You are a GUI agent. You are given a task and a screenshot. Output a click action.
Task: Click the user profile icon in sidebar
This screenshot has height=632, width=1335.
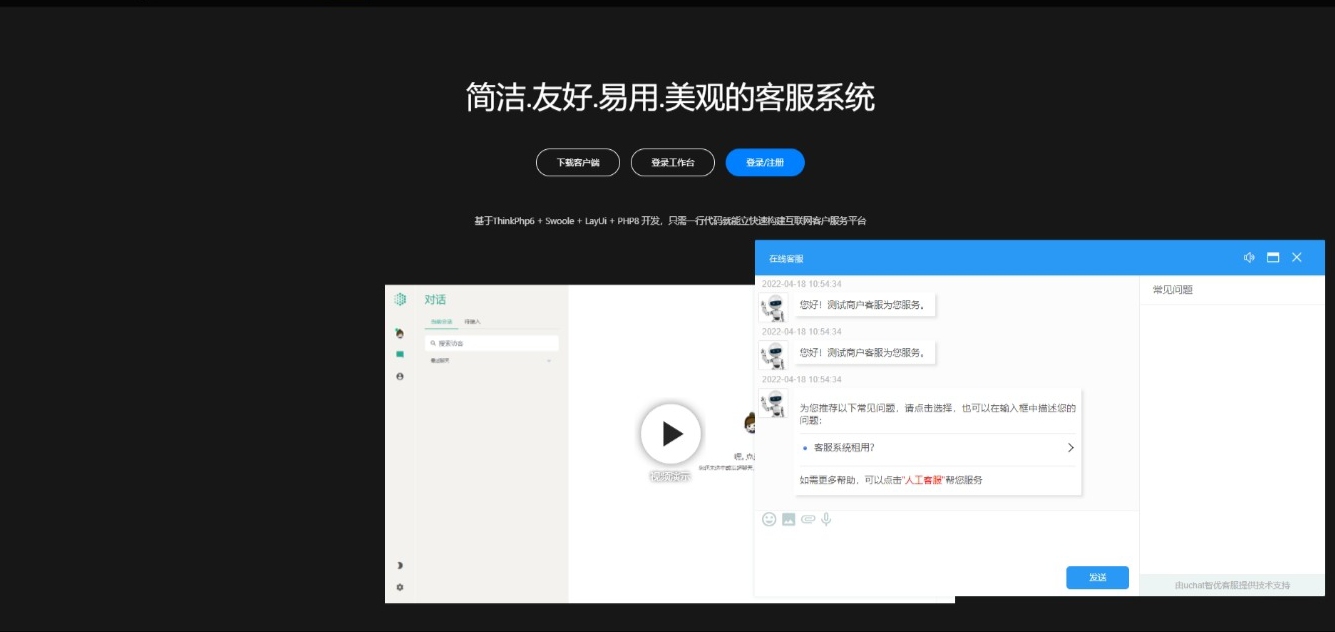click(x=400, y=376)
